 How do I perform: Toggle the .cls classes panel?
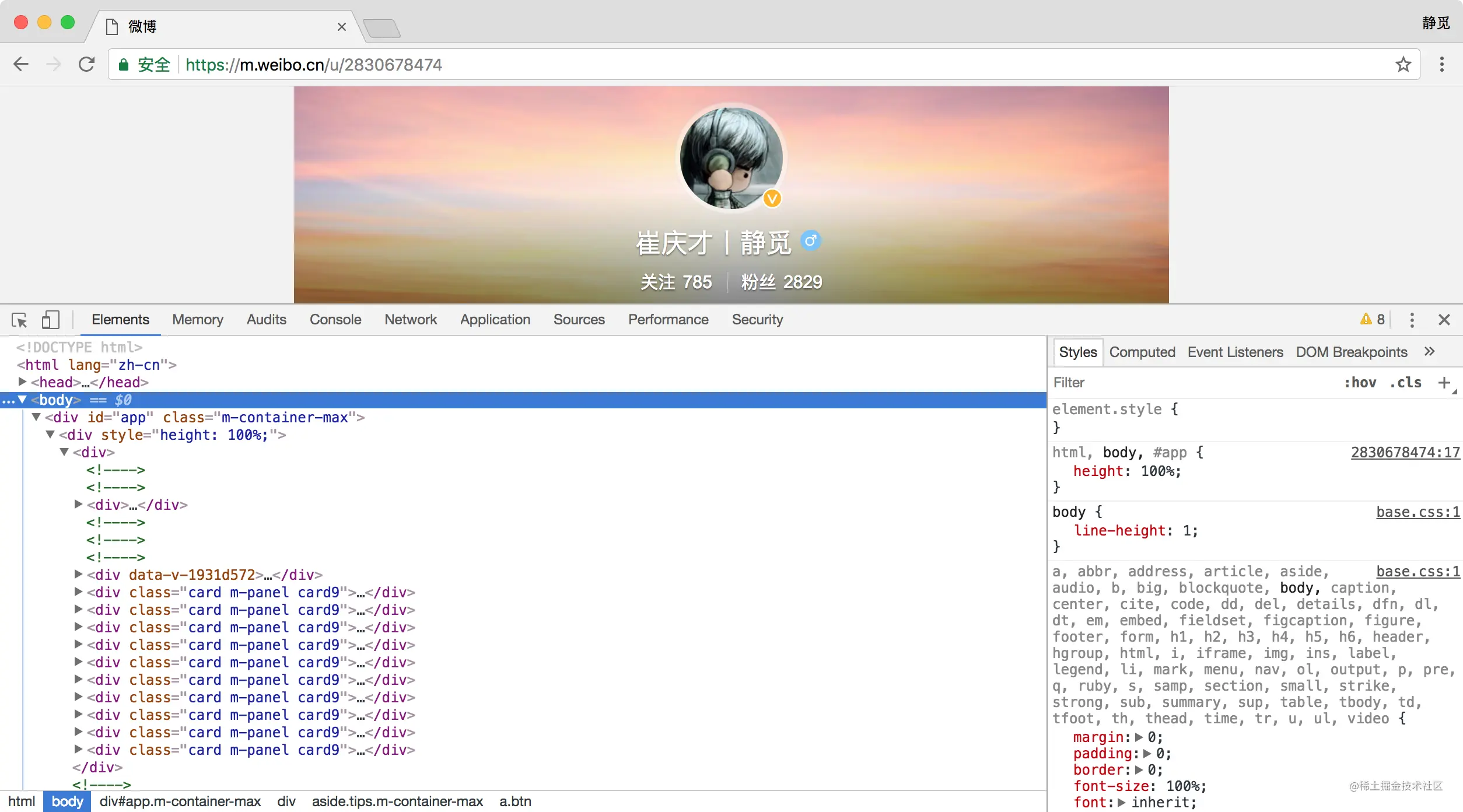(x=1405, y=383)
